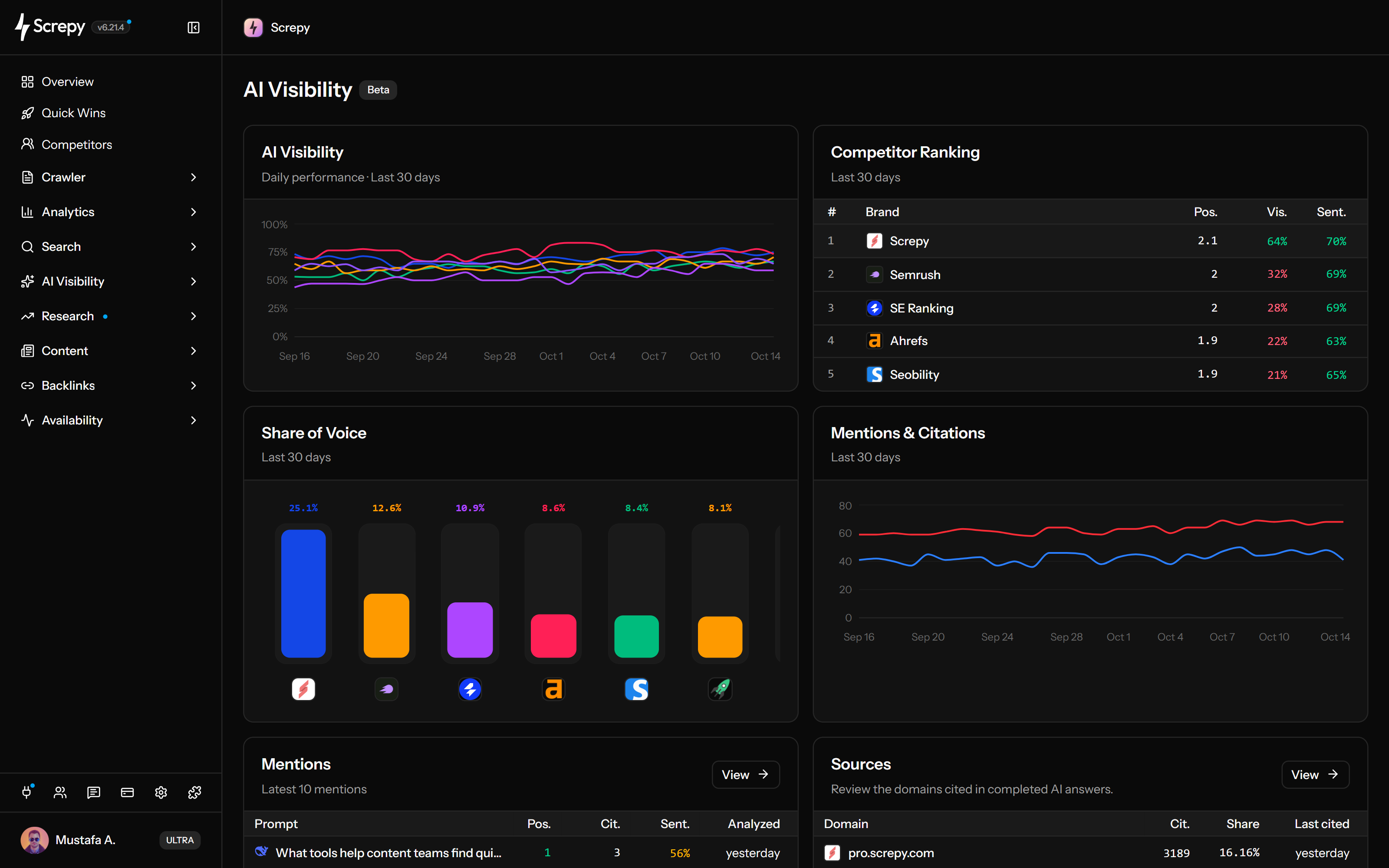1389x868 pixels.
Task: Open the billing card icon in the bottom bar
Action: pos(128,792)
